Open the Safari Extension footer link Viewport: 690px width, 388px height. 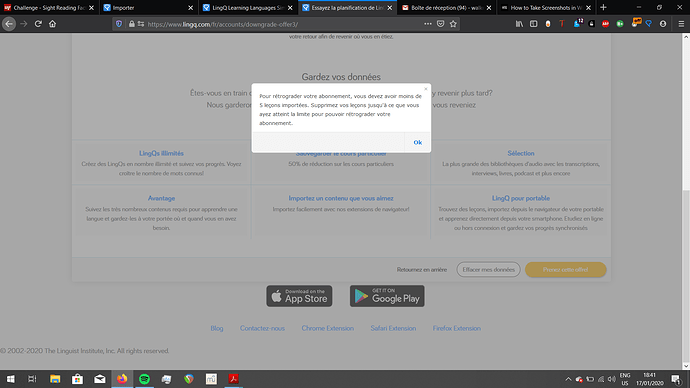coord(393,328)
